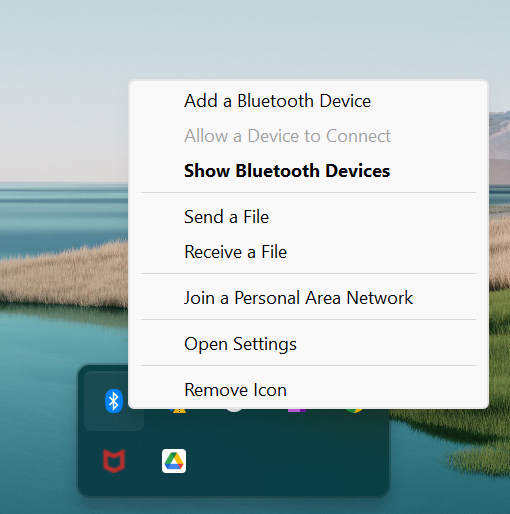Click the partially hidden yellow warning triangle icon
This screenshot has height=514, width=510.
tap(179, 411)
